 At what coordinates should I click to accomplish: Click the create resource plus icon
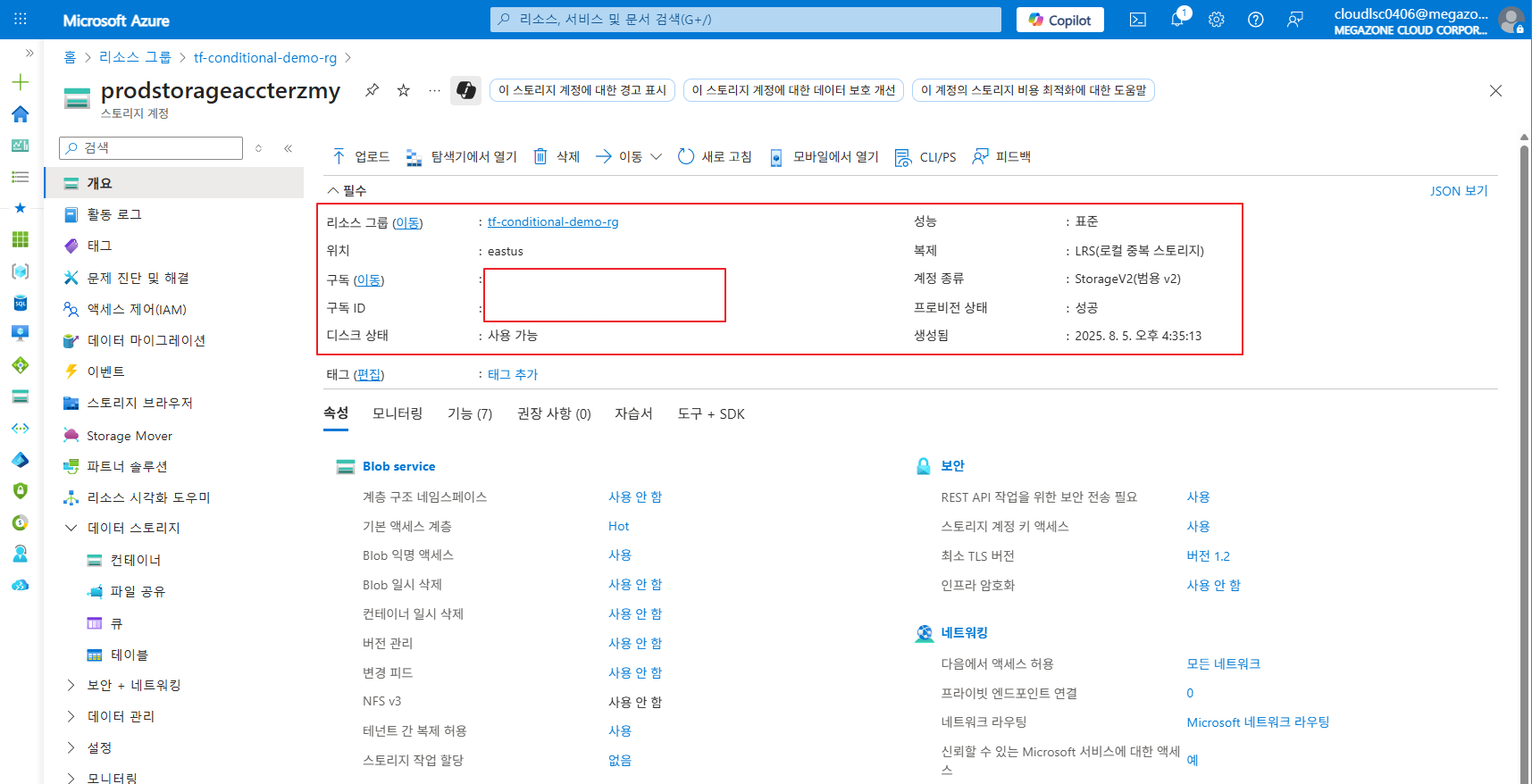[21, 82]
